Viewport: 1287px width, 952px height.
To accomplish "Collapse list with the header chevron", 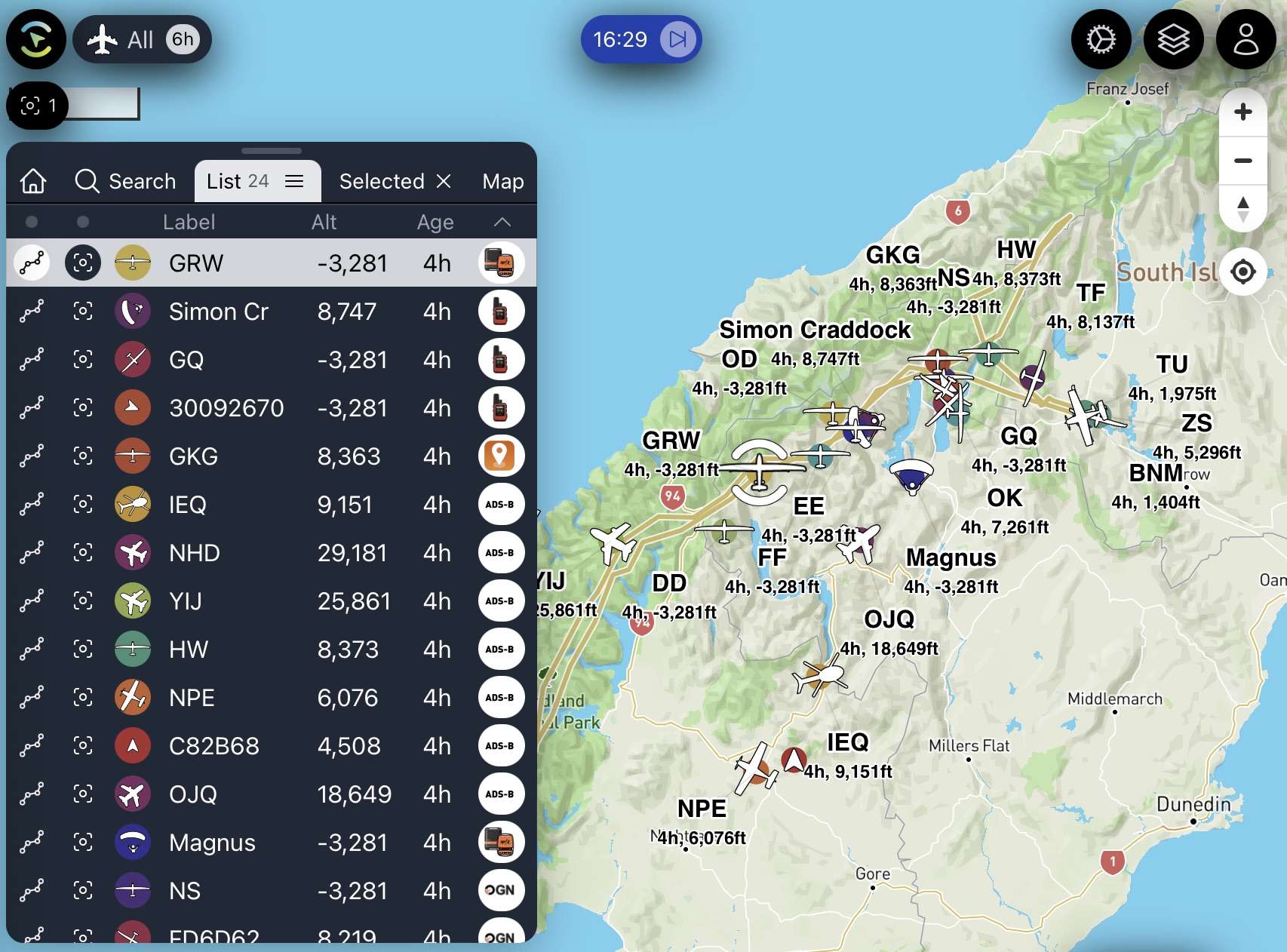I will (x=502, y=222).
